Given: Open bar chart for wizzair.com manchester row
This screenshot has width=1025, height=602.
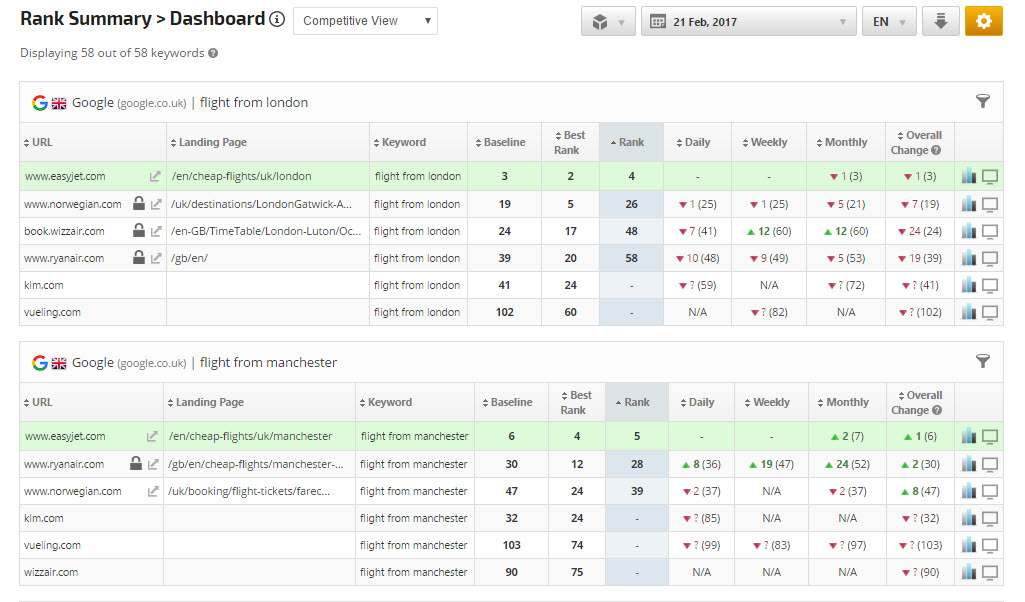Looking at the screenshot, I should click(969, 572).
